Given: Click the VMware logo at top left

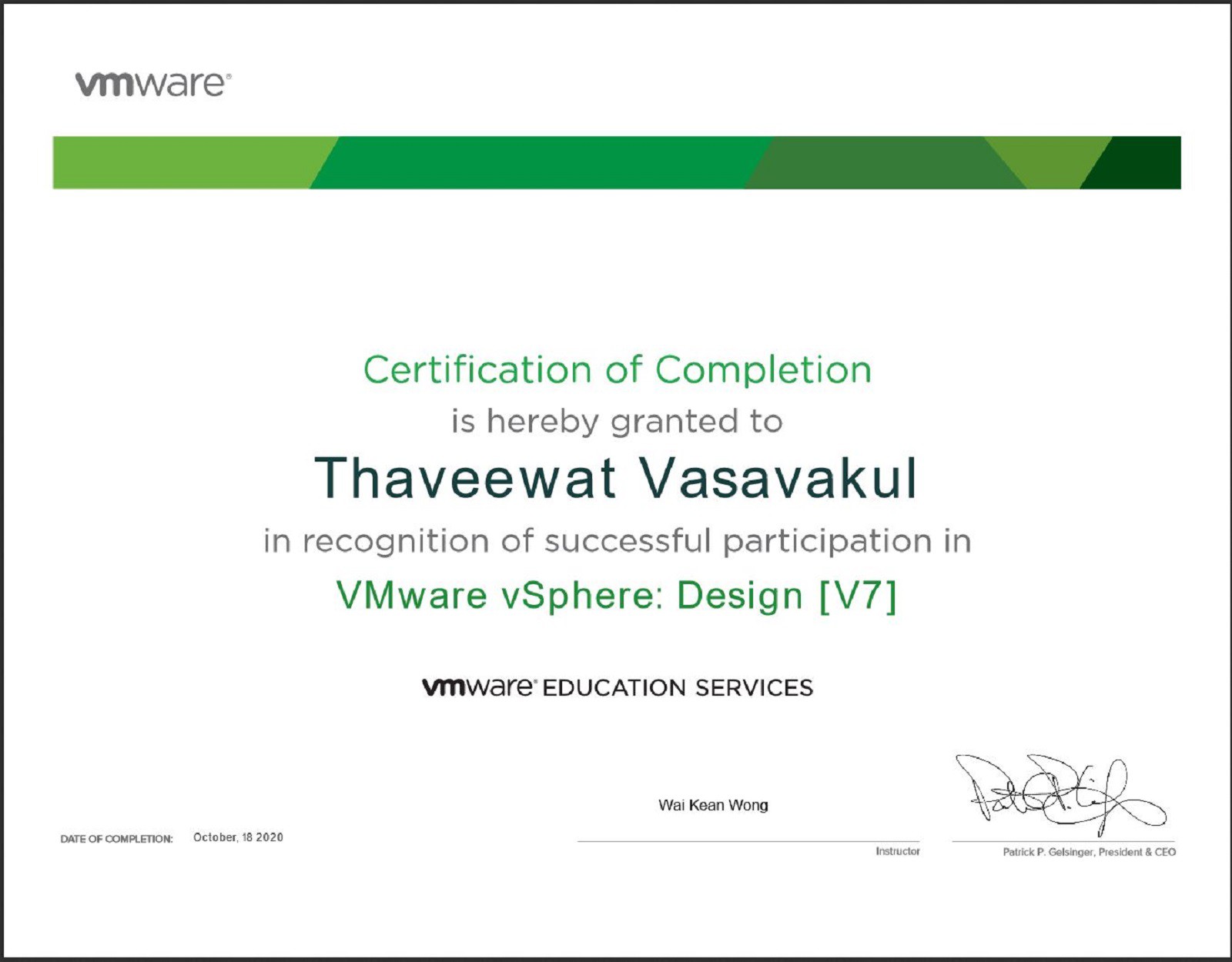Looking at the screenshot, I should tap(153, 83).
